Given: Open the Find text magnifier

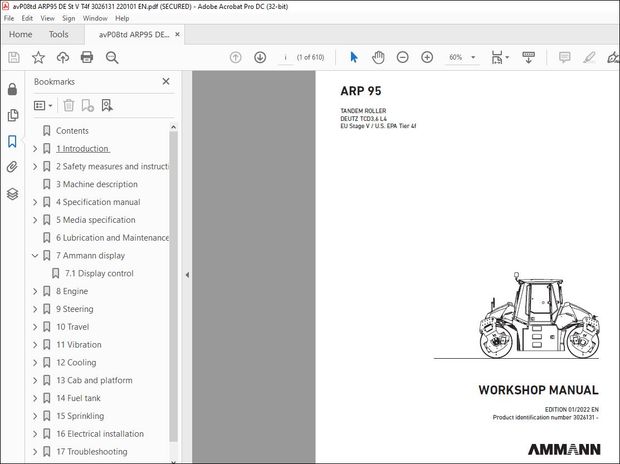Looking at the screenshot, I should tap(112, 58).
